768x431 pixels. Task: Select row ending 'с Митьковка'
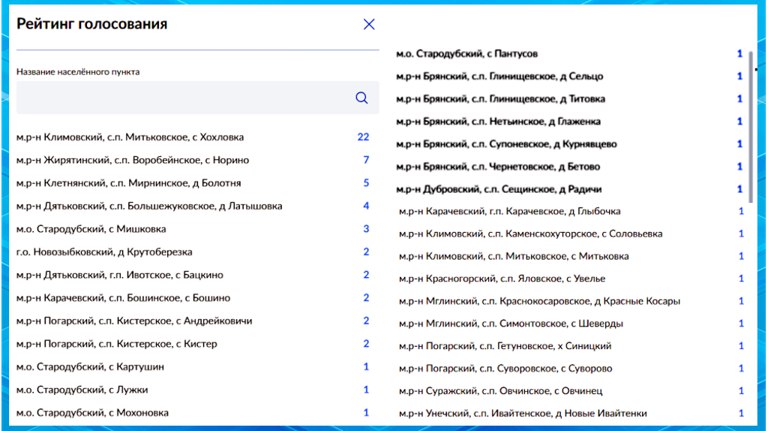coord(572,257)
